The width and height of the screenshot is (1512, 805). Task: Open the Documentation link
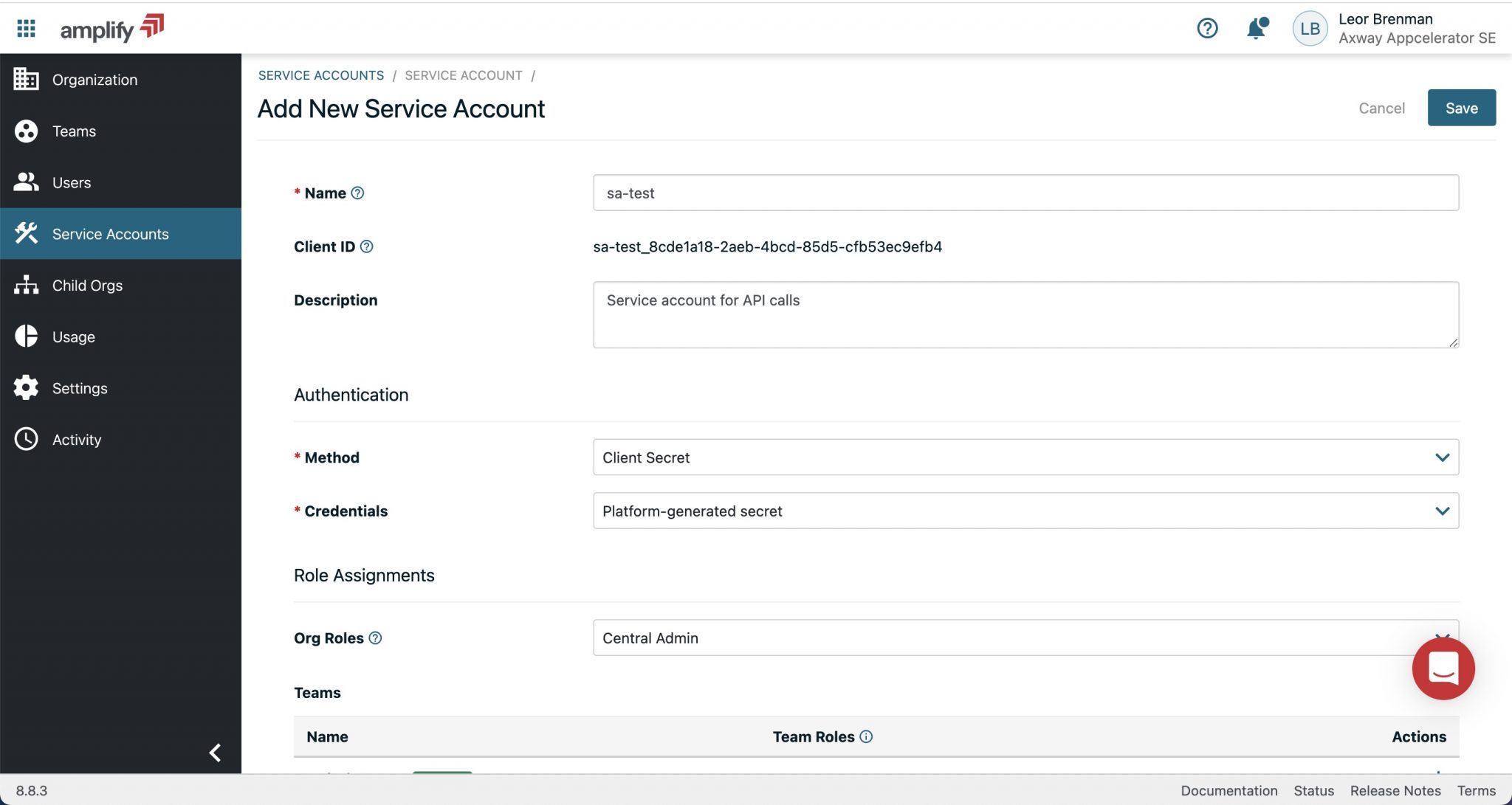(1228, 790)
